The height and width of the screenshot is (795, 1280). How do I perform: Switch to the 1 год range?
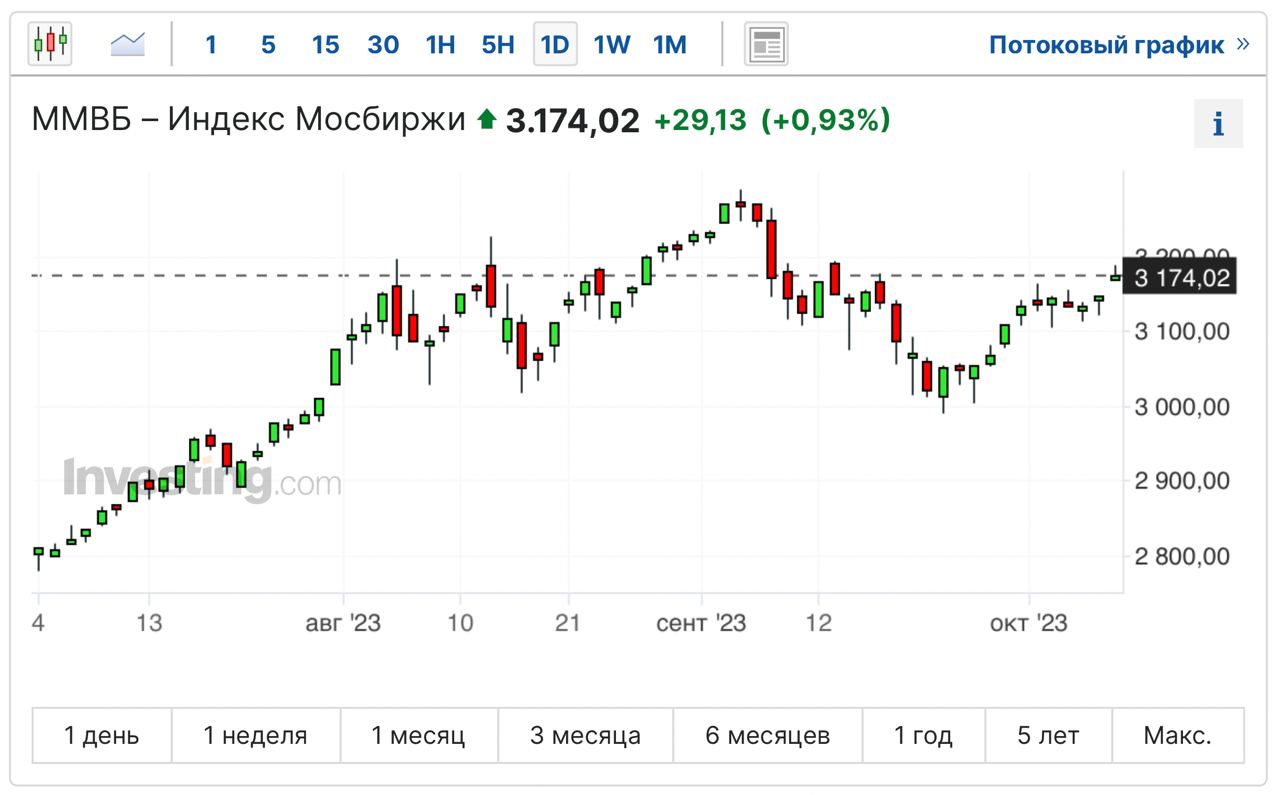924,736
